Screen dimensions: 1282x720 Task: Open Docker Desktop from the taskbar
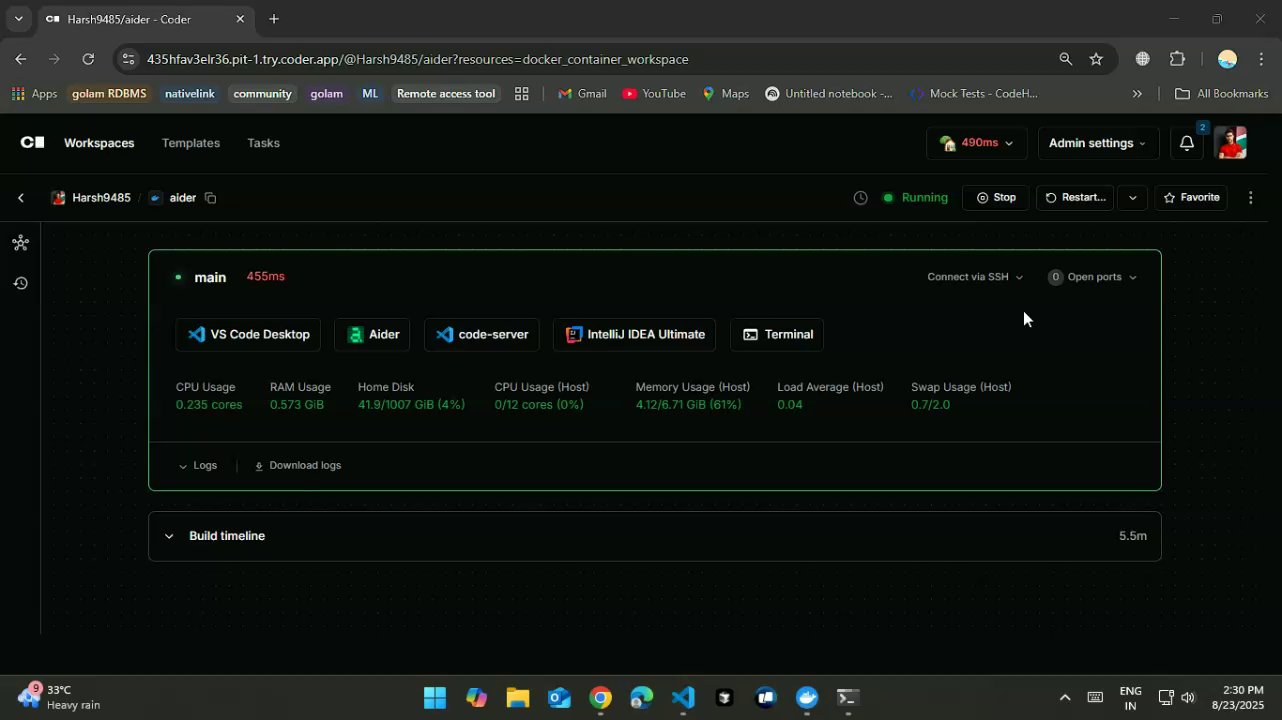coord(807,698)
